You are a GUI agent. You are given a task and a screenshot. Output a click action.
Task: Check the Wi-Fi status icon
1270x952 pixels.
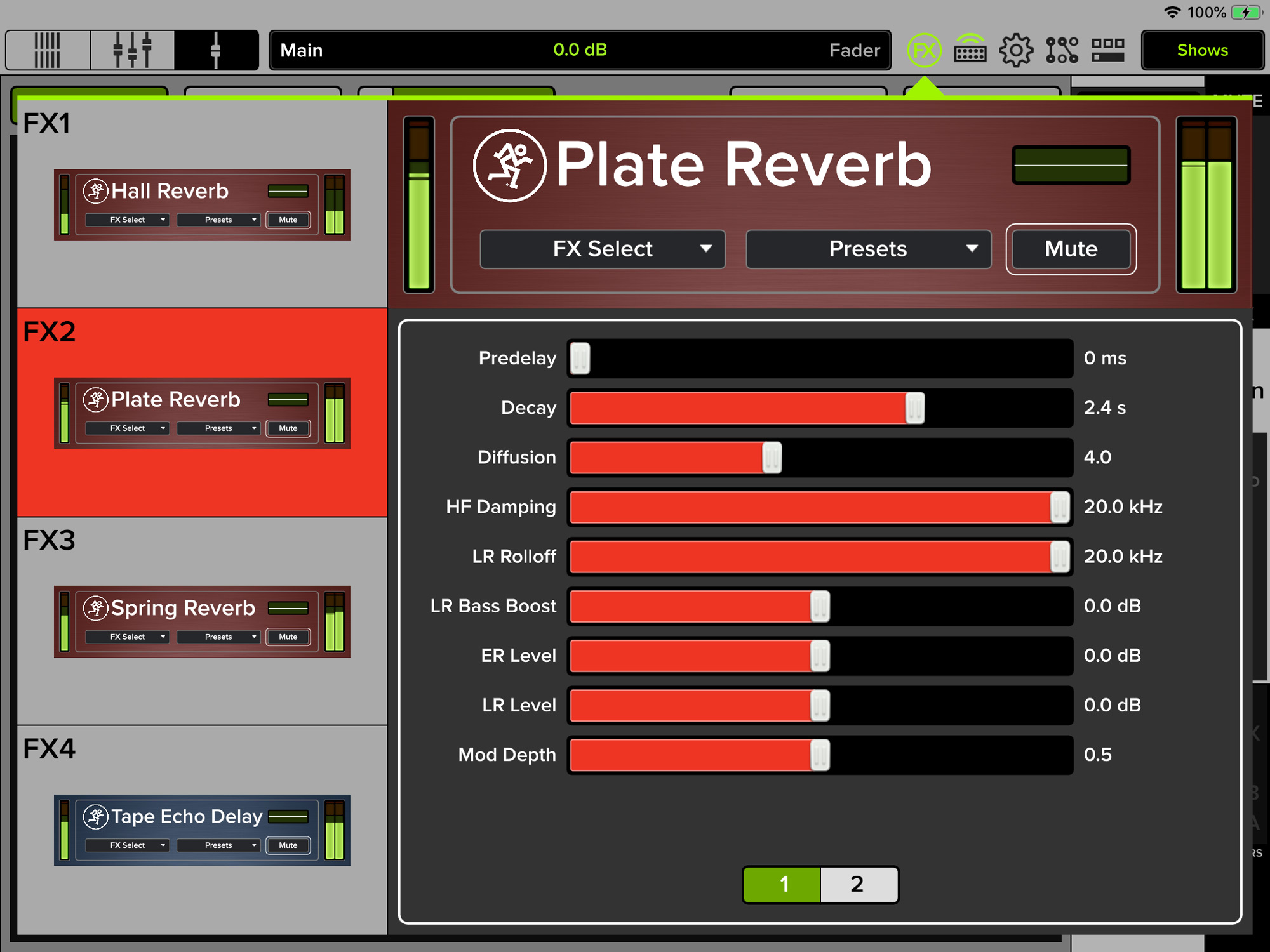[x=1172, y=12]
